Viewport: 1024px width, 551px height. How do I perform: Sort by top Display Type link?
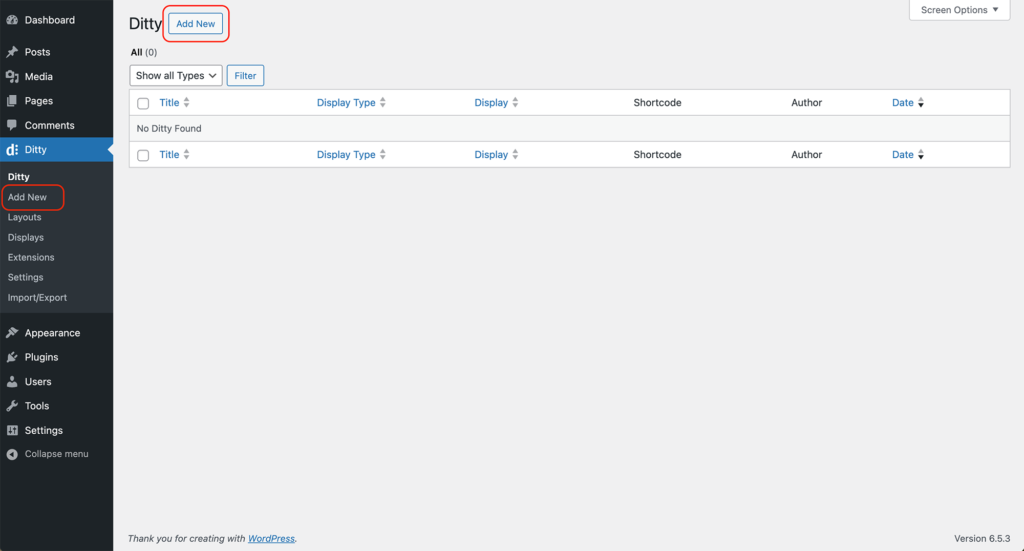point(346,102)
